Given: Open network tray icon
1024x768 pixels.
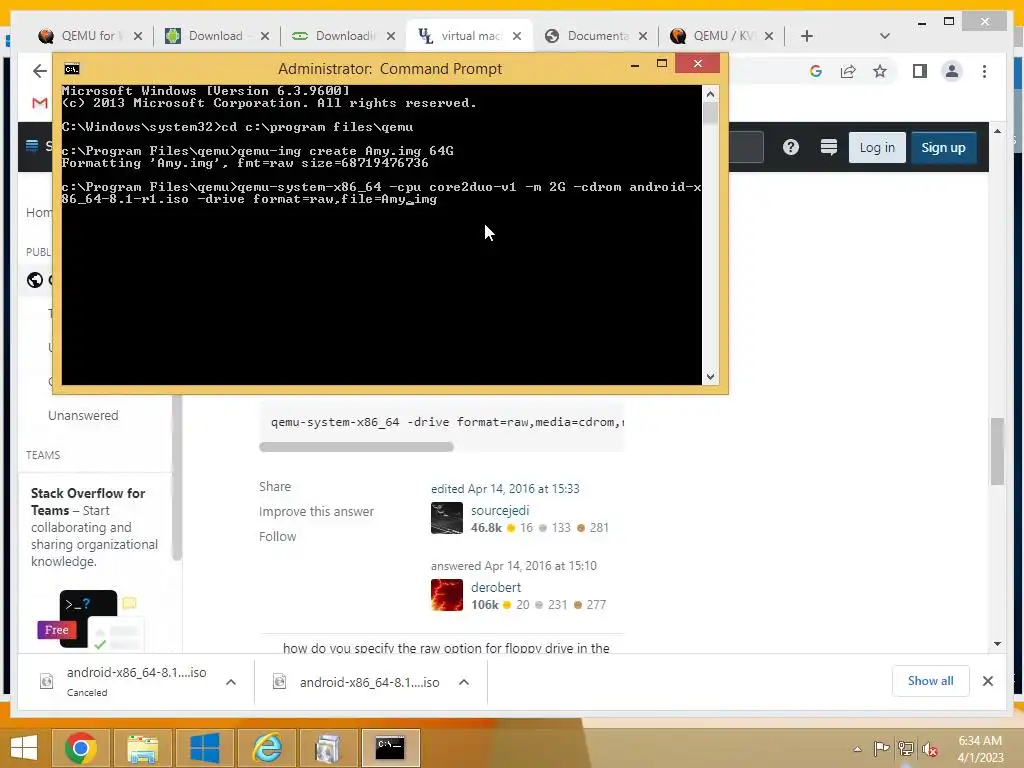Looking at the screenshot, I should coord(906,748).
